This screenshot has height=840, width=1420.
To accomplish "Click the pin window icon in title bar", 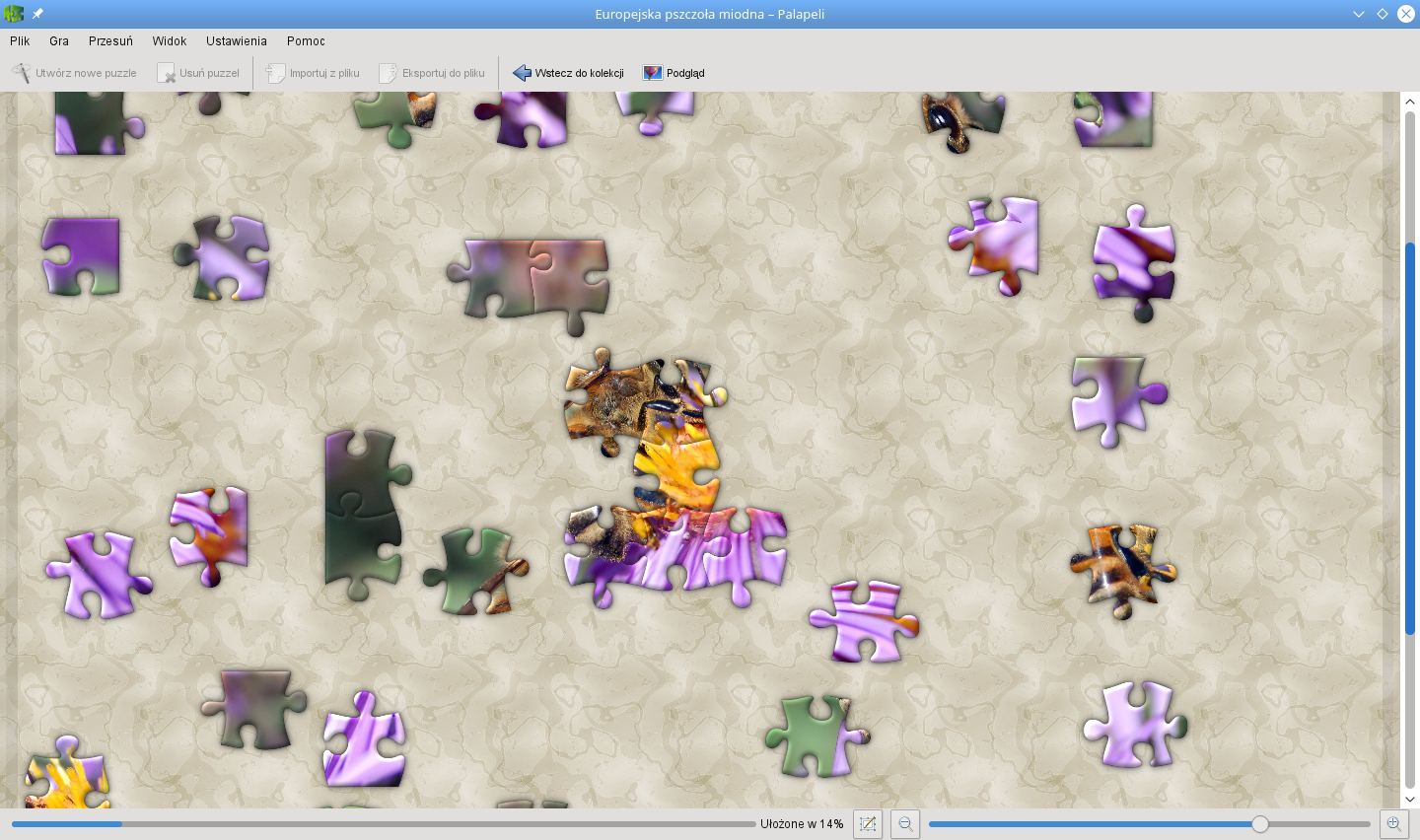I will click(x=37, y=14).
